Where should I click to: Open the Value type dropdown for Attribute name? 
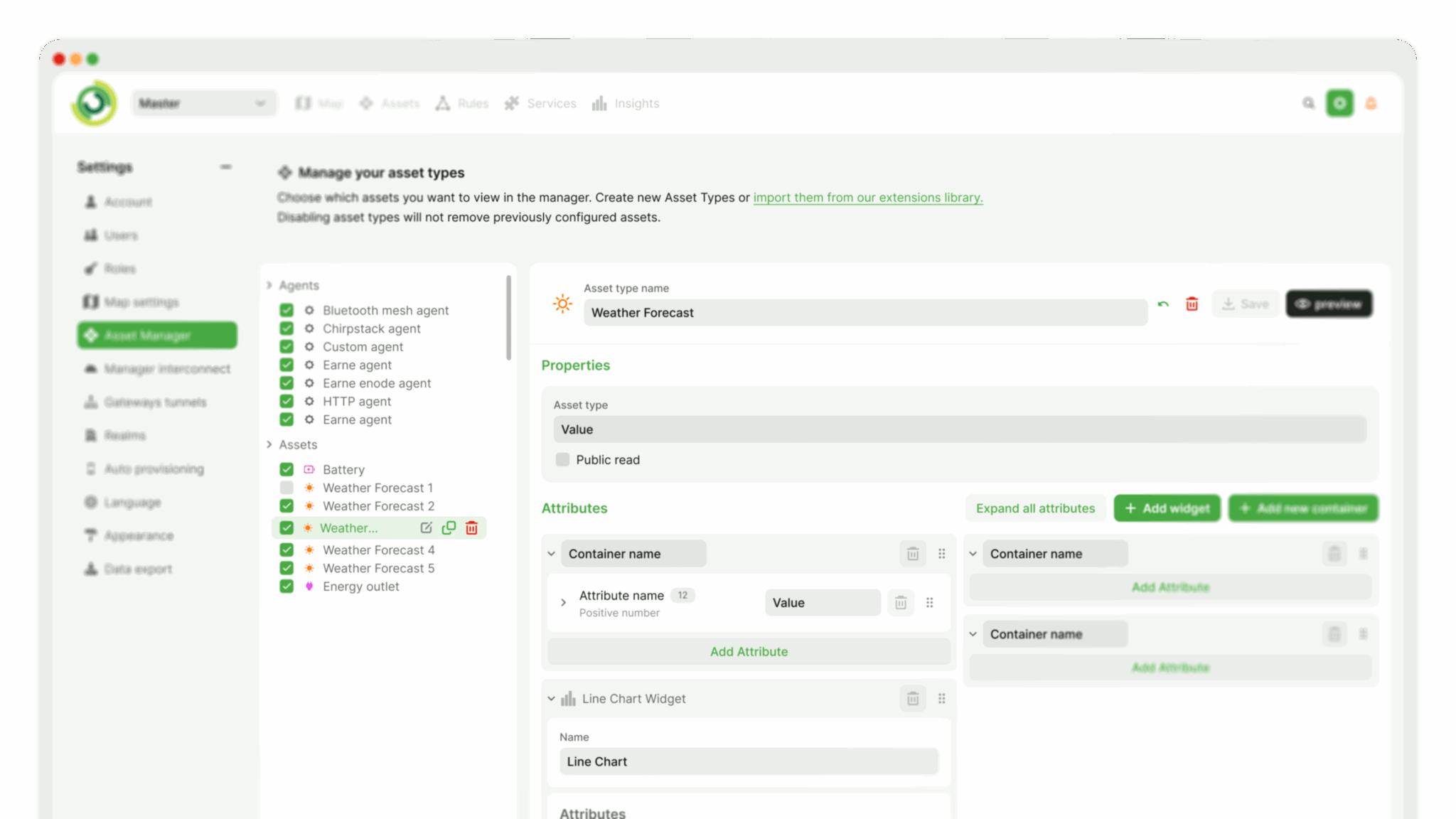(x=823, y=603)
